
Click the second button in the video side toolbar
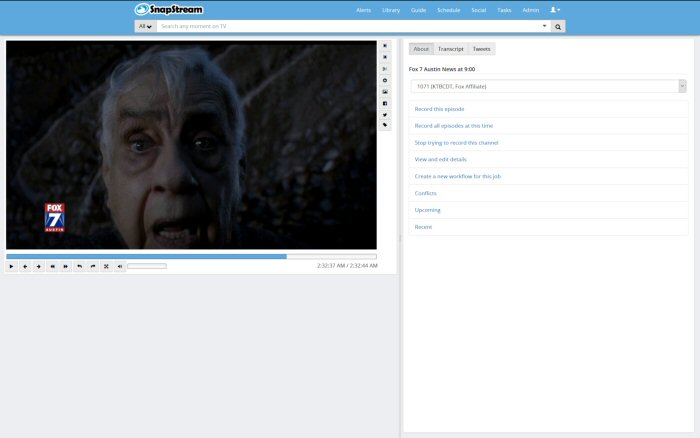pos(385,57)
